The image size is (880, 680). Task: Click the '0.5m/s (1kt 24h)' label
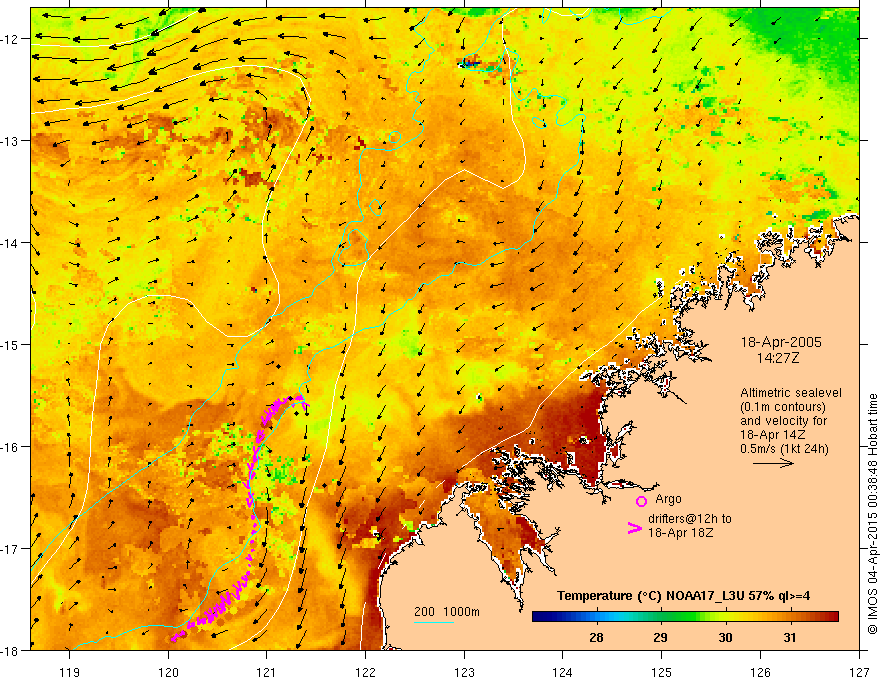784,449
